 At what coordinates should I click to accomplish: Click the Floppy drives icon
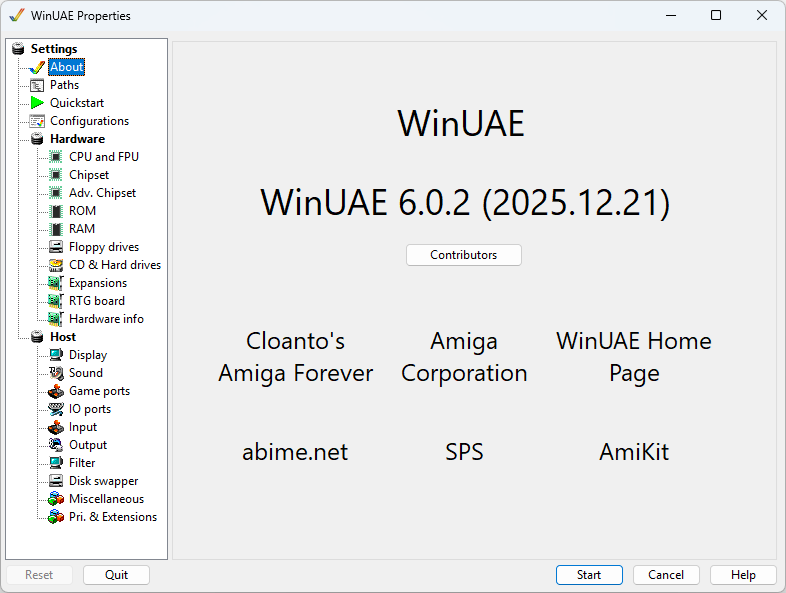pos(56,247)
